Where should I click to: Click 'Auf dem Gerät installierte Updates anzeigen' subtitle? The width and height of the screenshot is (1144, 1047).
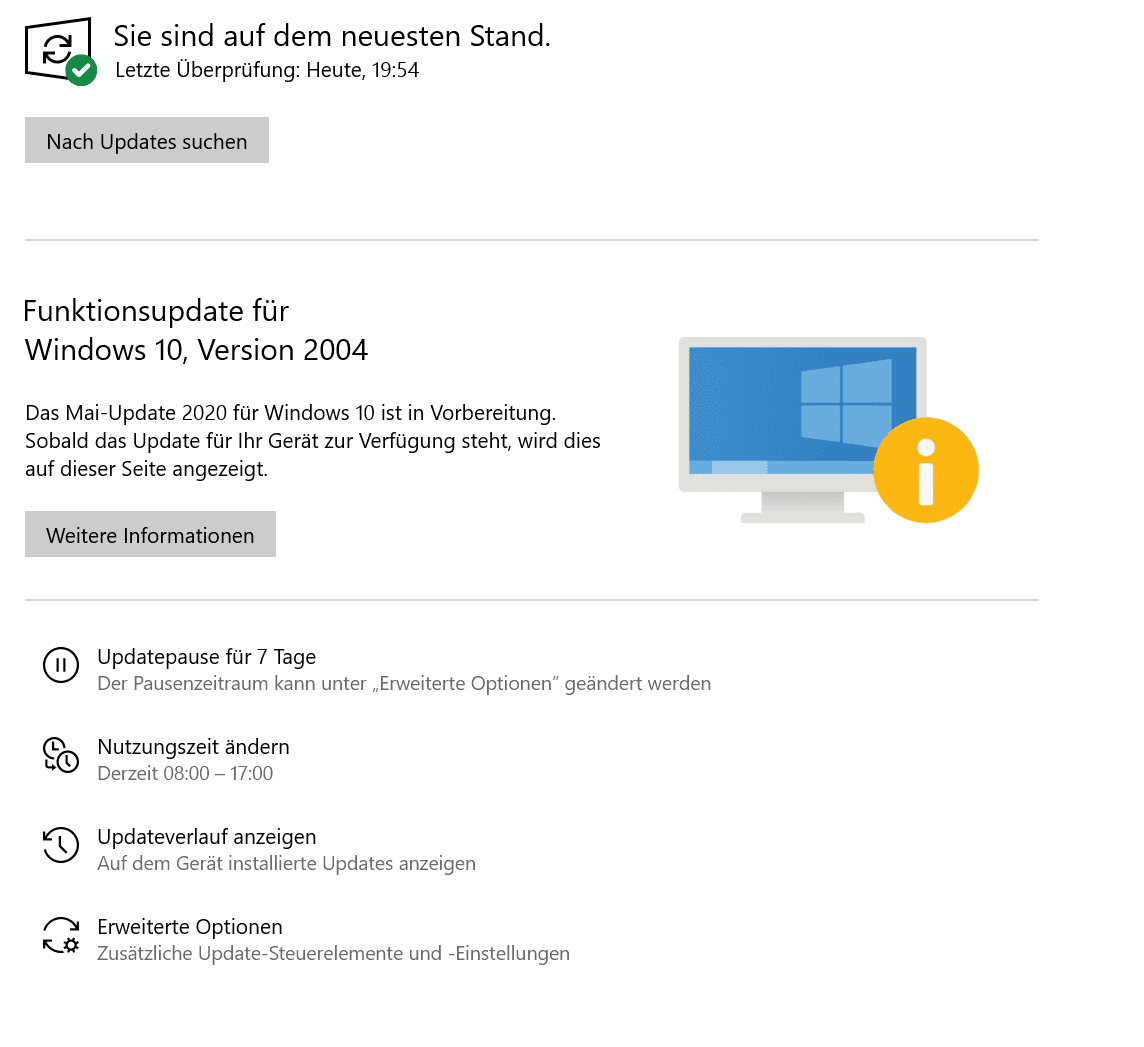[287, 864]
